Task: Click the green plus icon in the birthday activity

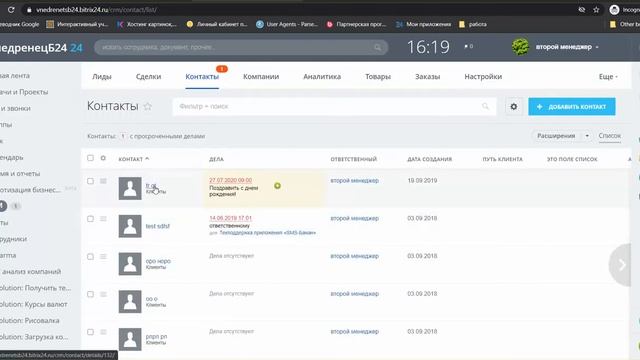Action: tap(278, 186)
